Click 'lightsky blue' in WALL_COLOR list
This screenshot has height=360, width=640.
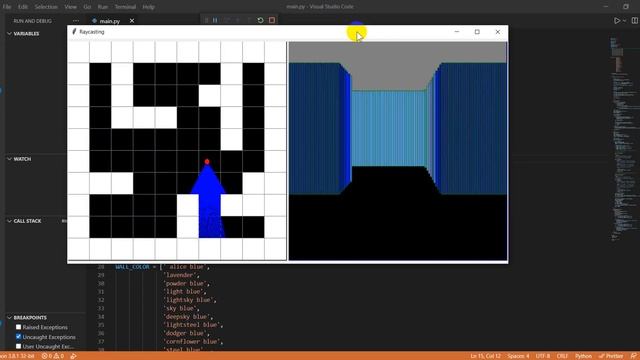click(189, 300)
